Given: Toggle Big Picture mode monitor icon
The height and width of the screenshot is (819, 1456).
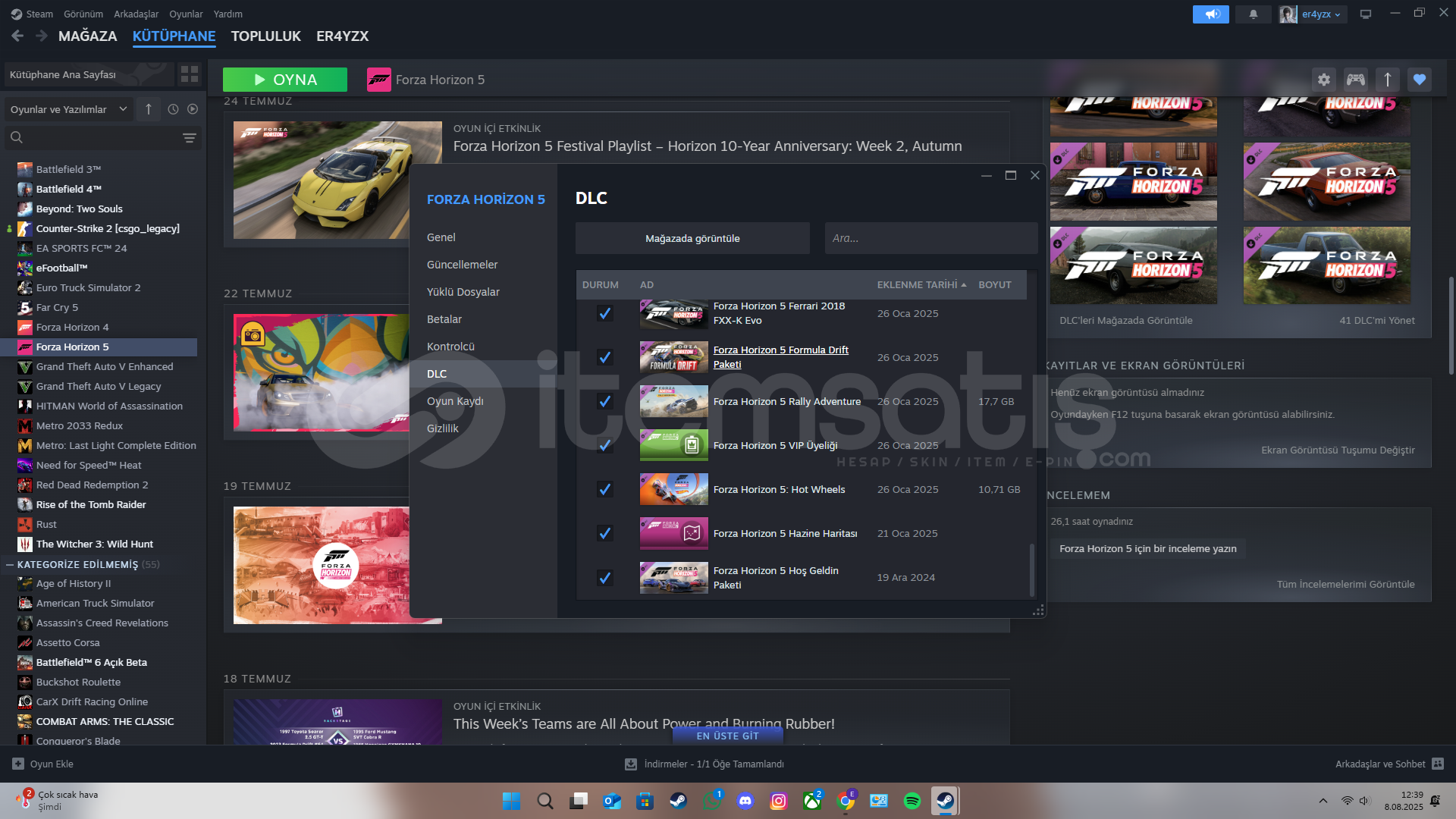Looking at the screenshot, I should 1365,14.
